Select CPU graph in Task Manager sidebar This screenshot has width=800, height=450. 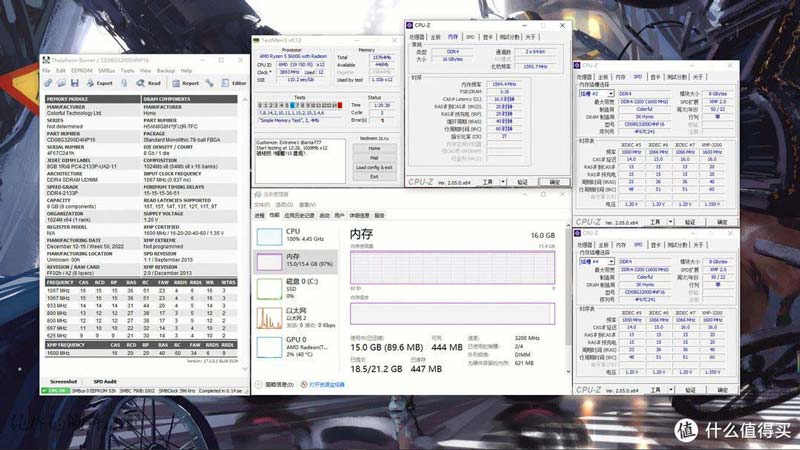[x=295, y=236]
